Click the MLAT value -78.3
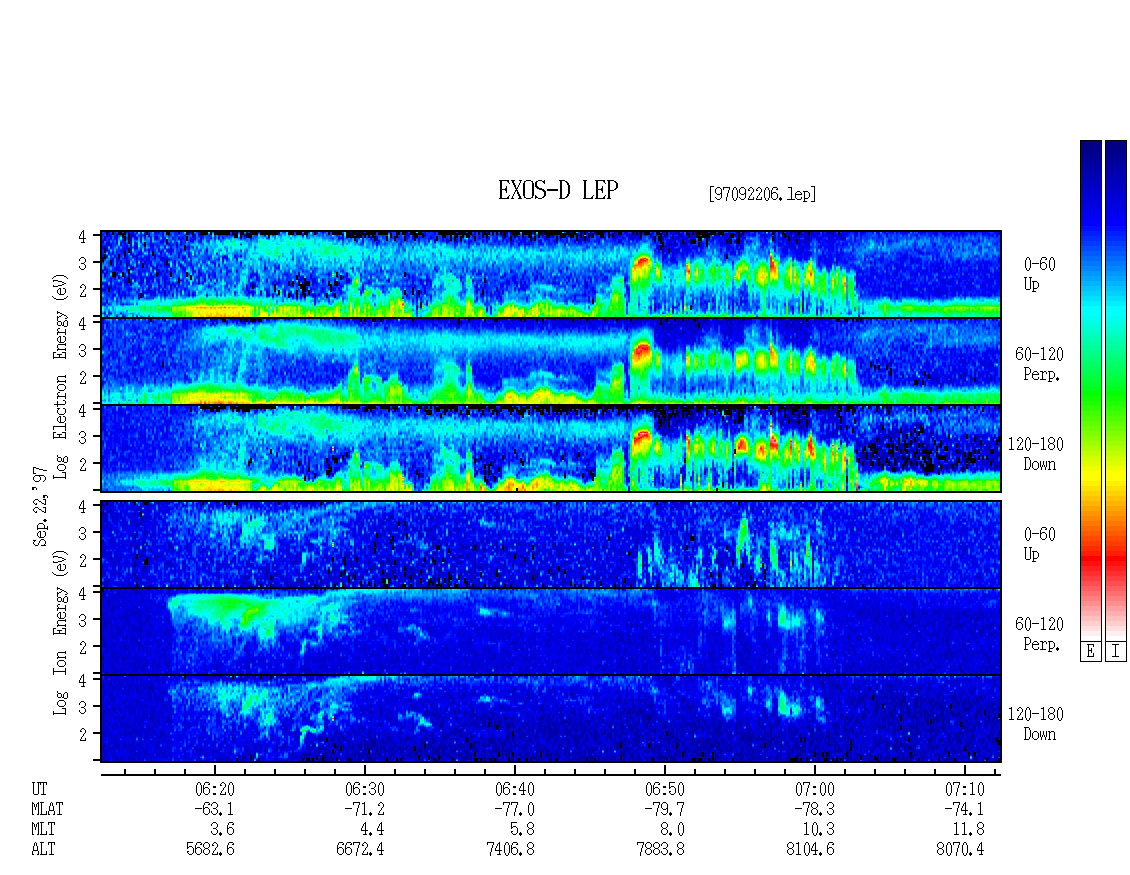The image size is (1130, 875). 814,809
